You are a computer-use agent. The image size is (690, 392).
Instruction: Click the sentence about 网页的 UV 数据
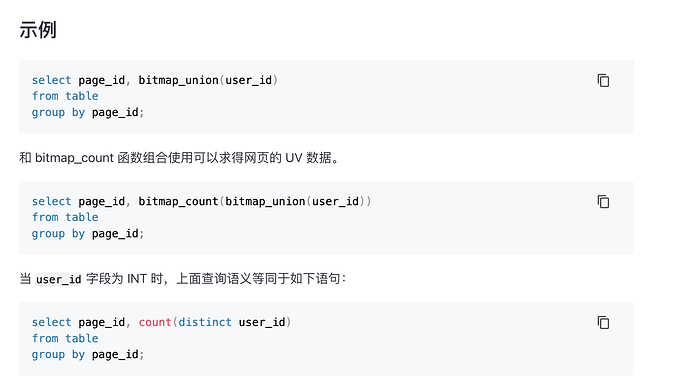(x=180, y=158)
